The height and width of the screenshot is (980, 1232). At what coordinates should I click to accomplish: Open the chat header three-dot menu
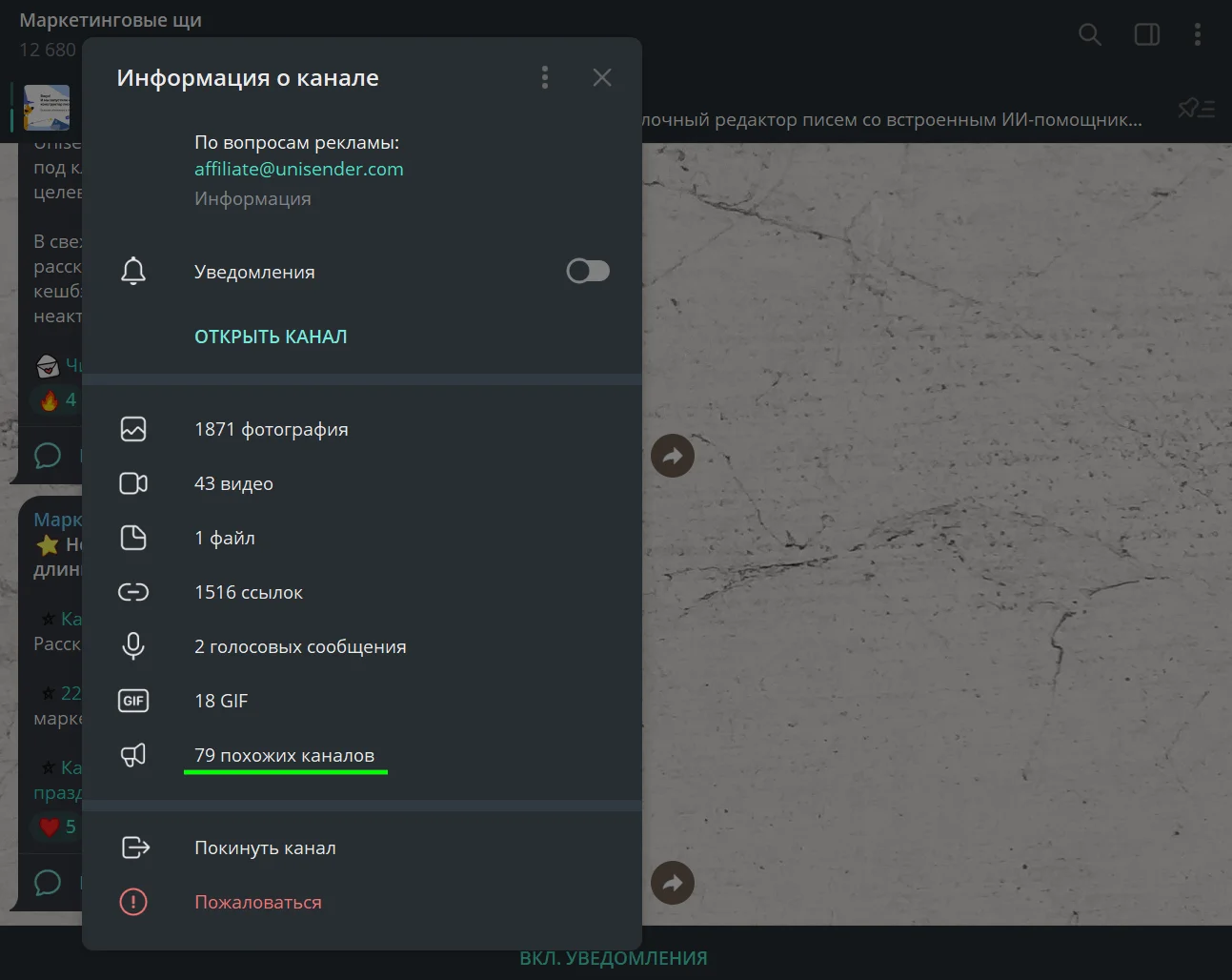click(1198, 35)
